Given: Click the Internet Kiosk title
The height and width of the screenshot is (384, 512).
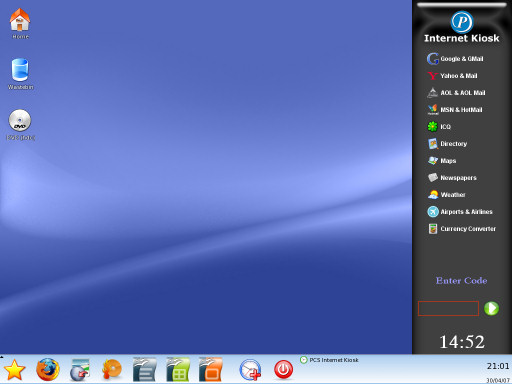Looking at the screenshot, I should 462,38.
